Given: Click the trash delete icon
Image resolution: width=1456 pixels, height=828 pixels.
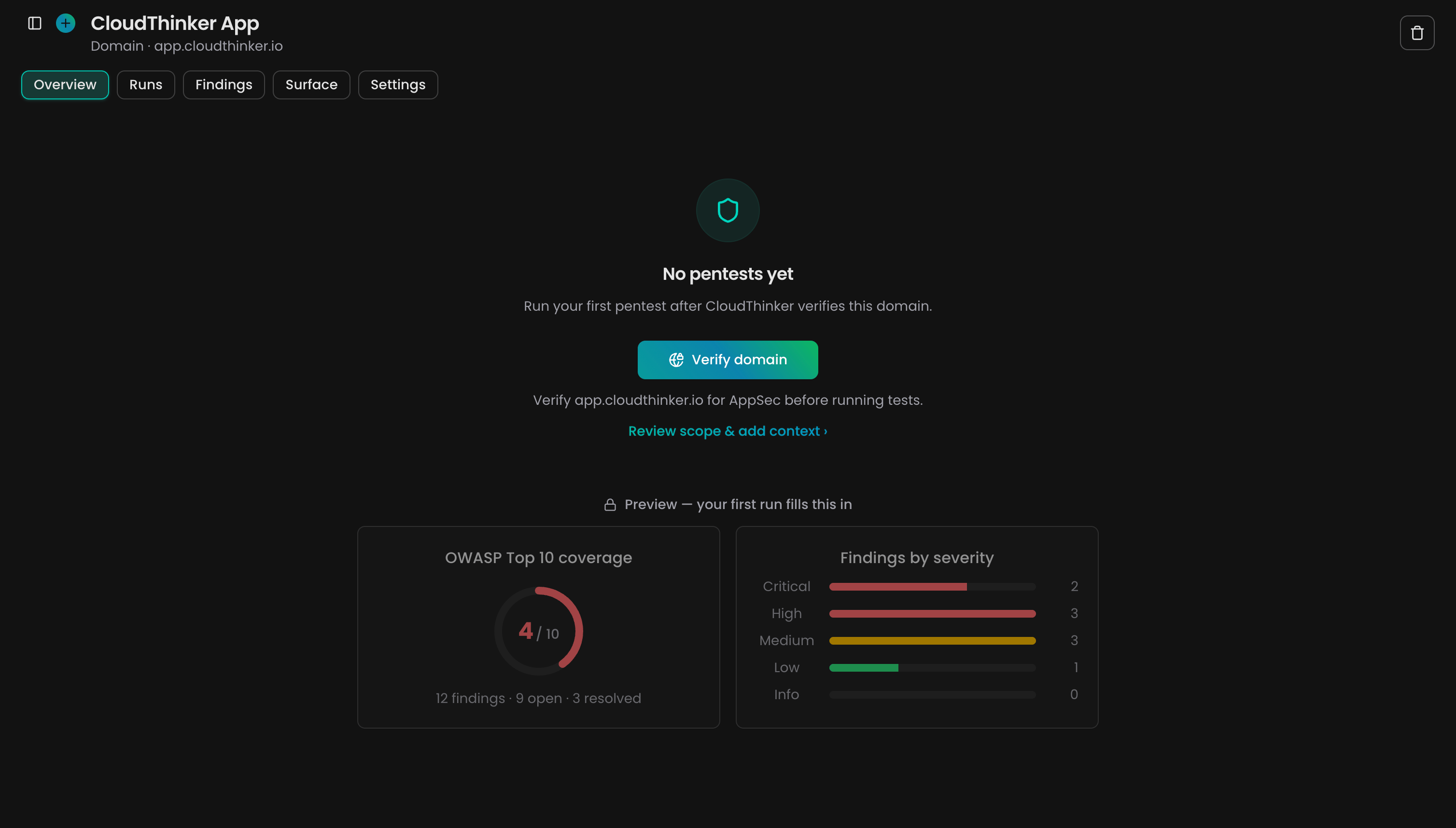Looking at the screenshot, I should click(x=1417, y=33).
